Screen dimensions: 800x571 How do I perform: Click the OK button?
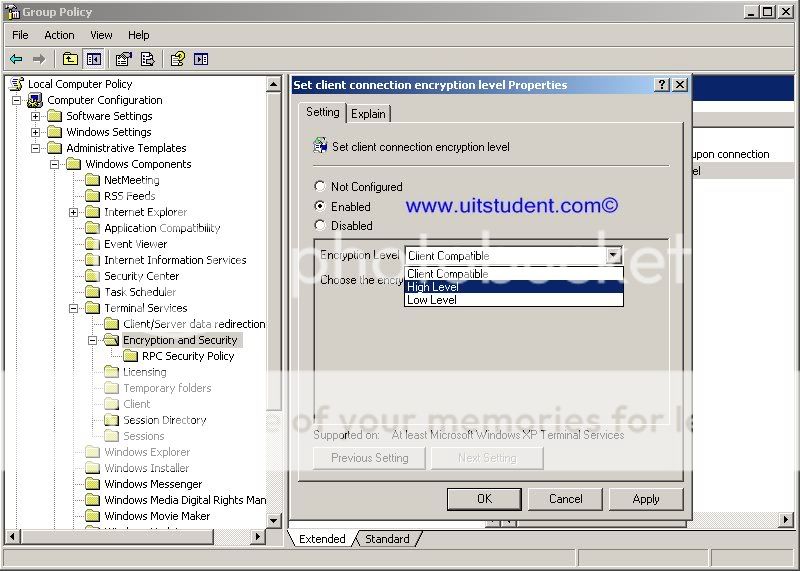pyautogui.click(x=484, y=498)
